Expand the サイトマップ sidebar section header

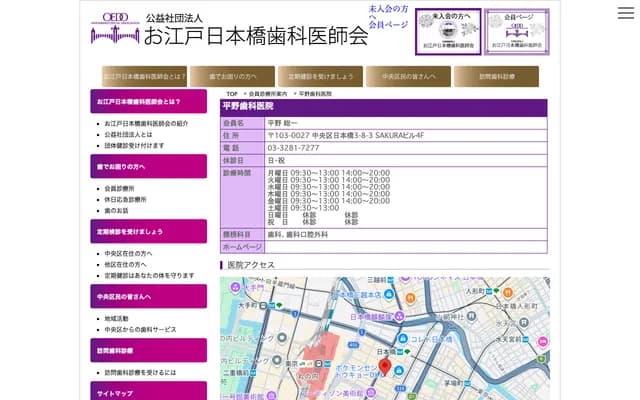pos(148,394)
